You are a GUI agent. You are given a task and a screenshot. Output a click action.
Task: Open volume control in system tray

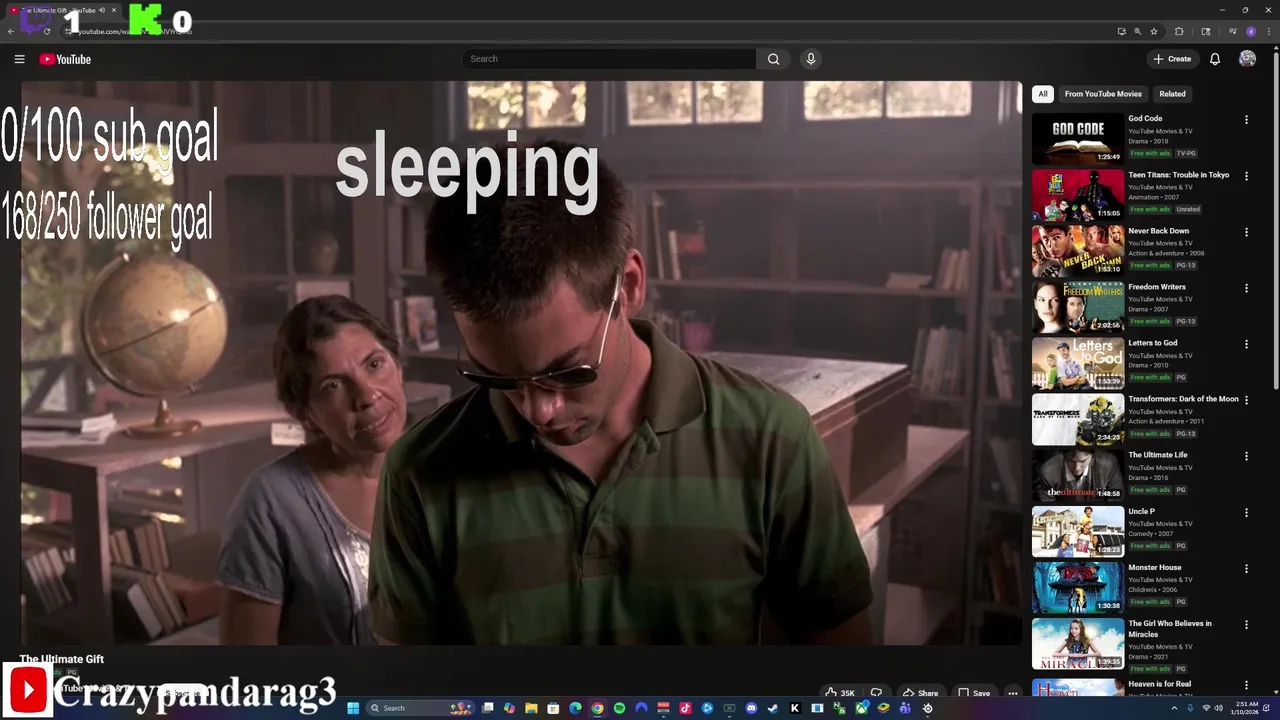click(1218, 708)
